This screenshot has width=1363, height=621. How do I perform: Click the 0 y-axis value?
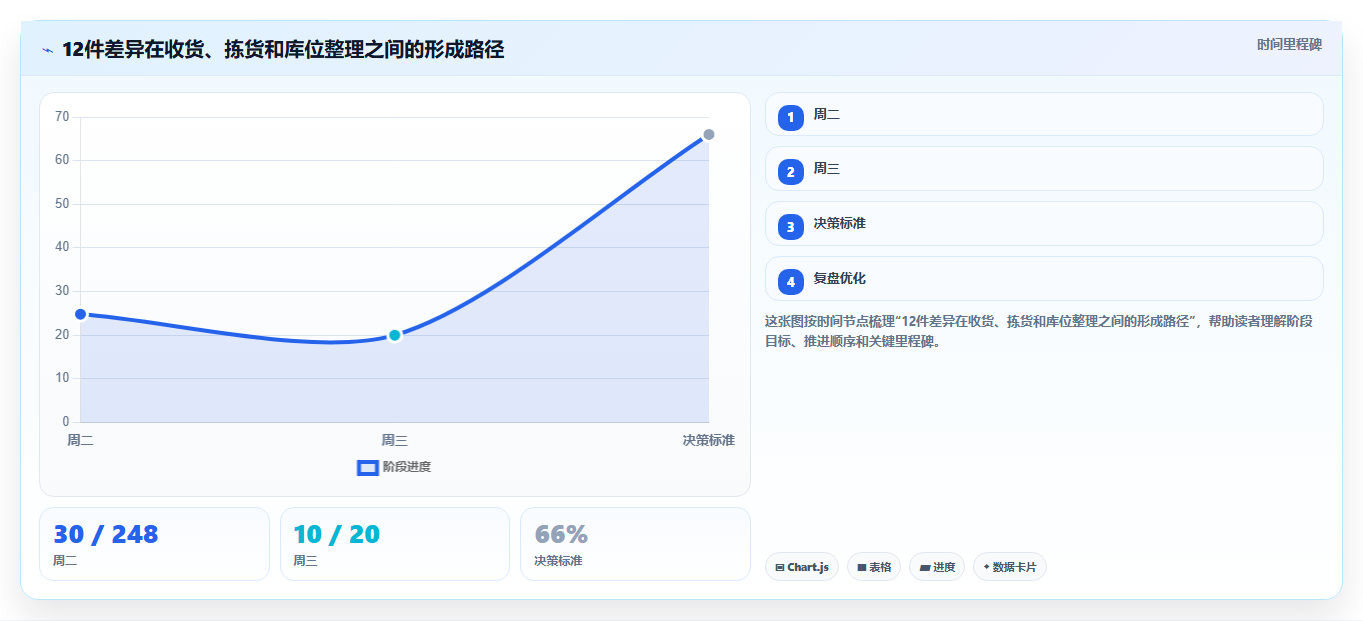(x=66, y=422)
